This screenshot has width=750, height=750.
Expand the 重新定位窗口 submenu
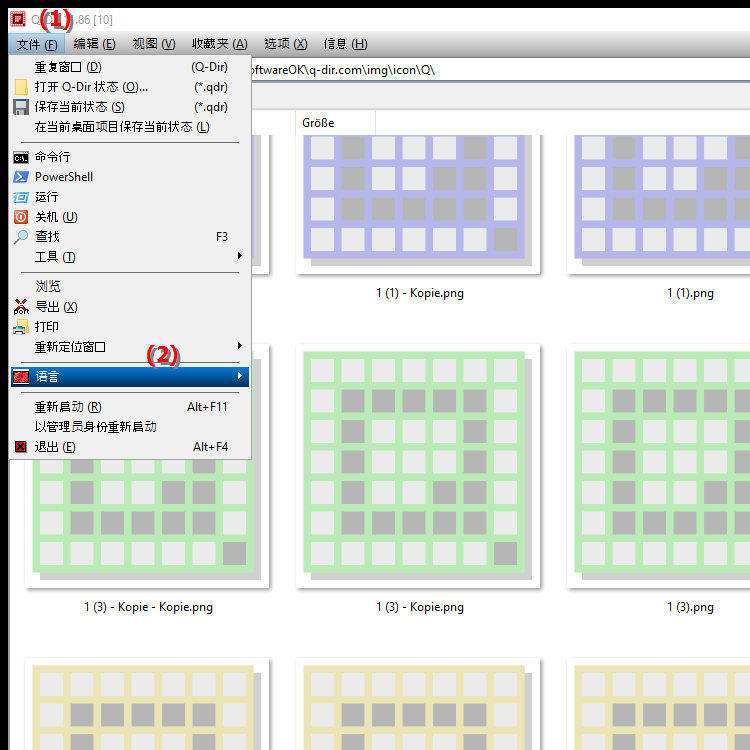[x=130, y=347]
